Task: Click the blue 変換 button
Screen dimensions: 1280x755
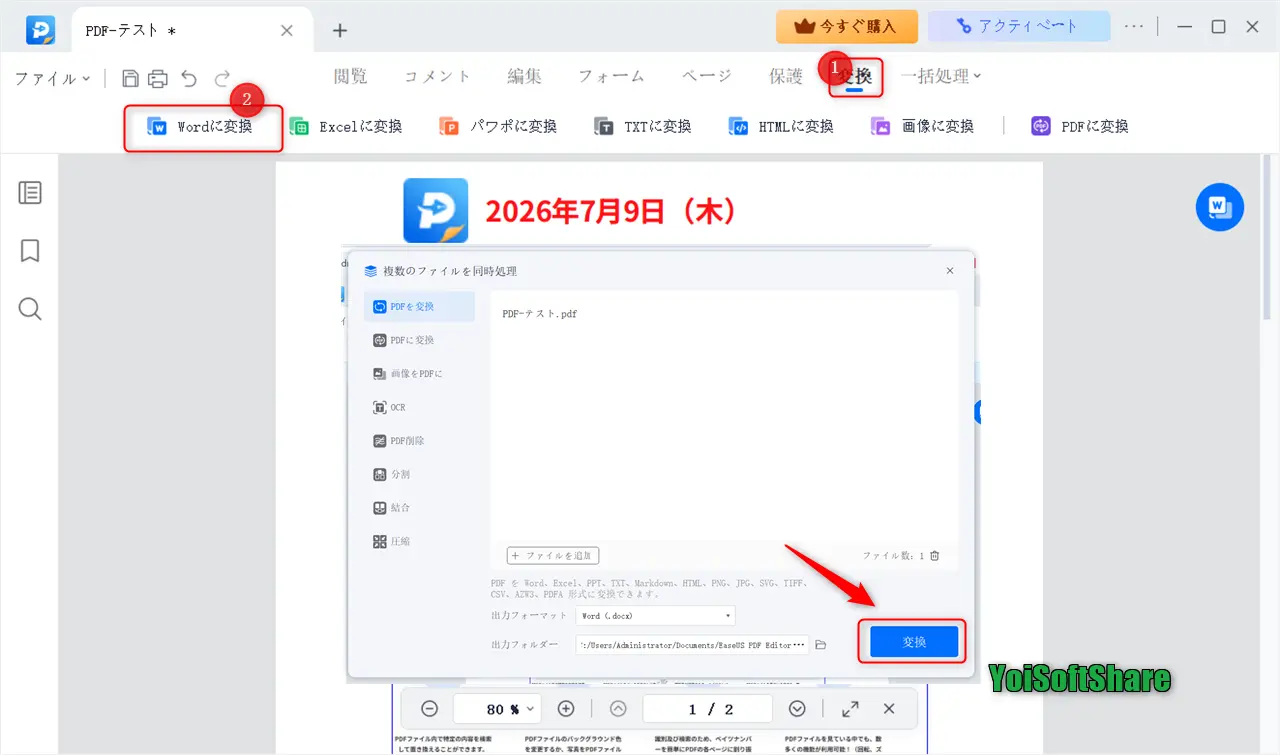Action: coord(914,641)
